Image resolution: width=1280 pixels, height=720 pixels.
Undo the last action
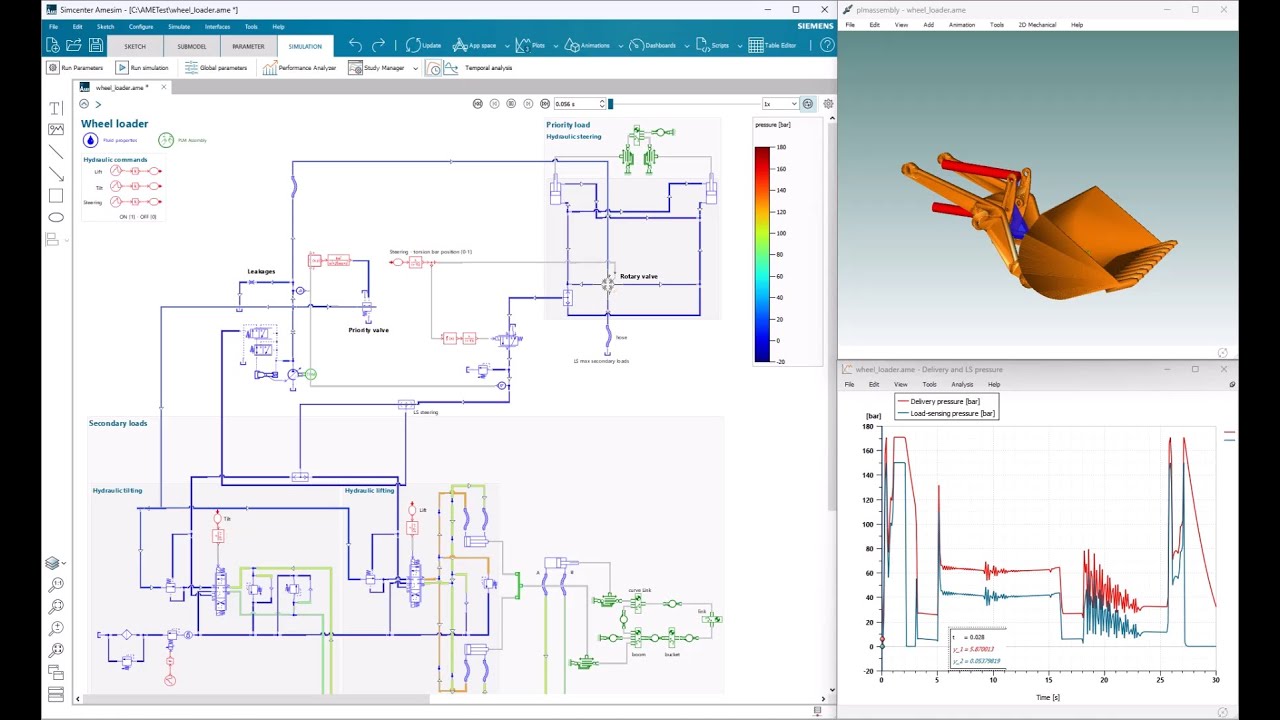(355, 45)
